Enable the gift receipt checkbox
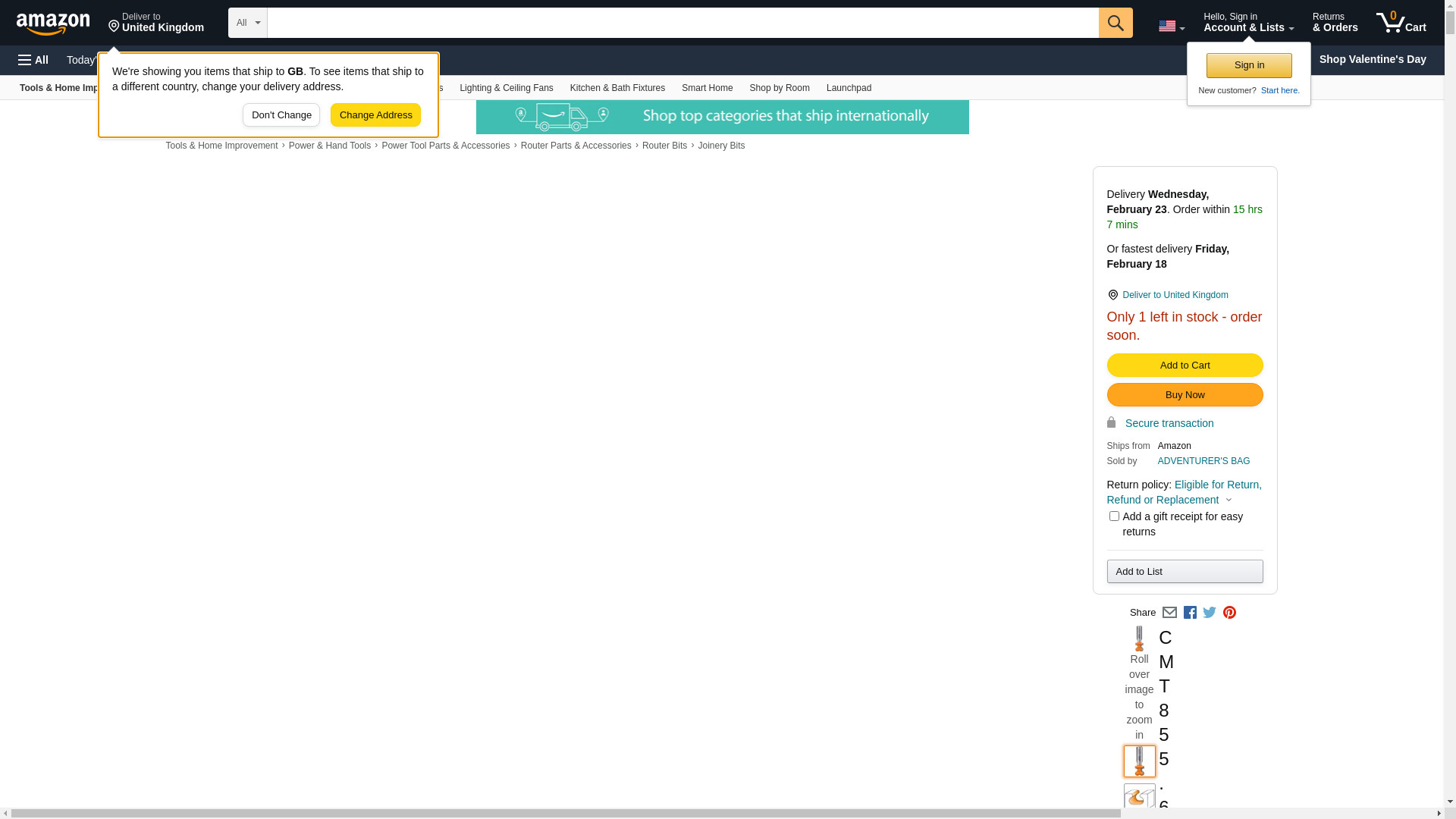Image resolution: width=1456 pixels, height=819 pixels. click(x=1114, y=516)
